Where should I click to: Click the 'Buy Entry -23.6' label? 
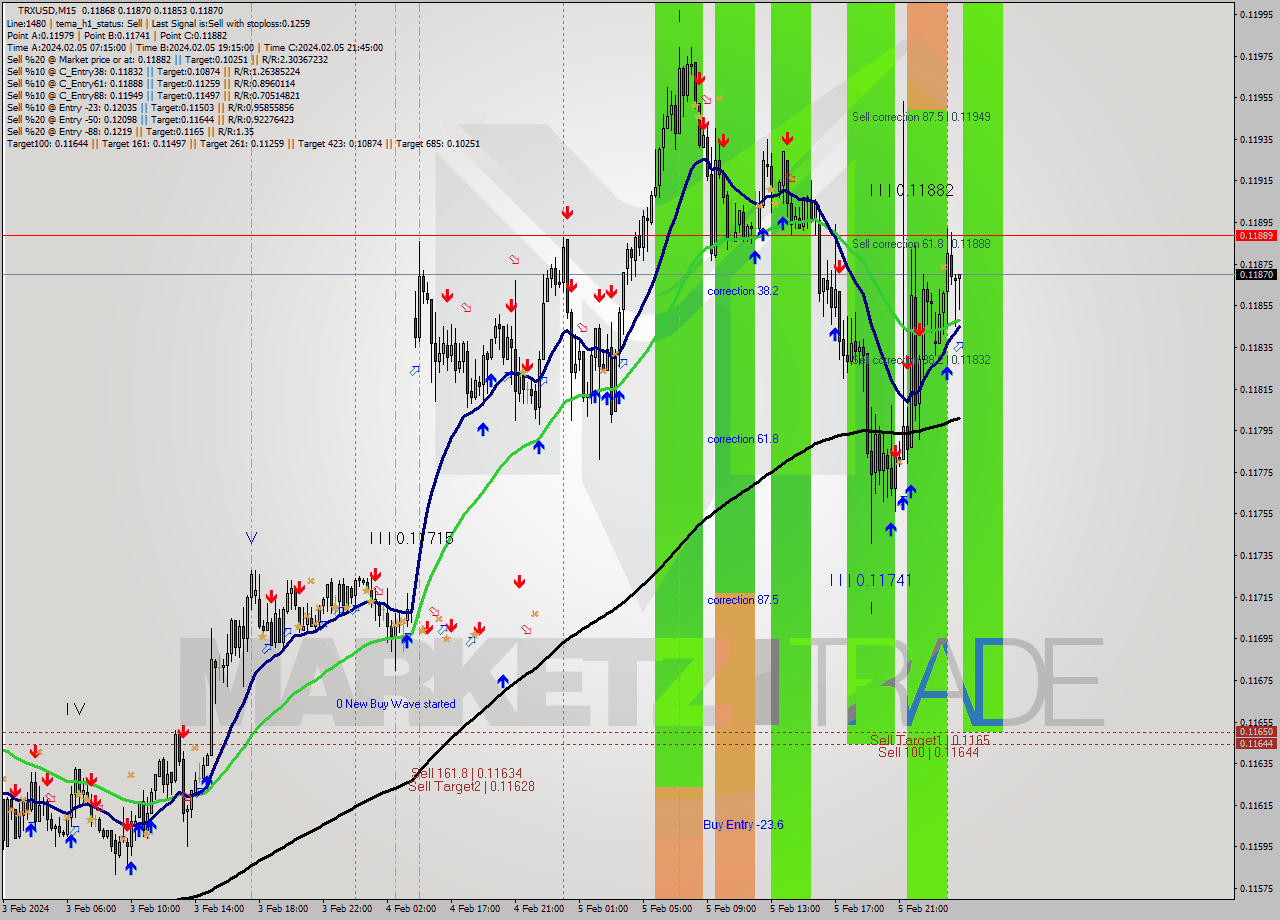[743, 825]
